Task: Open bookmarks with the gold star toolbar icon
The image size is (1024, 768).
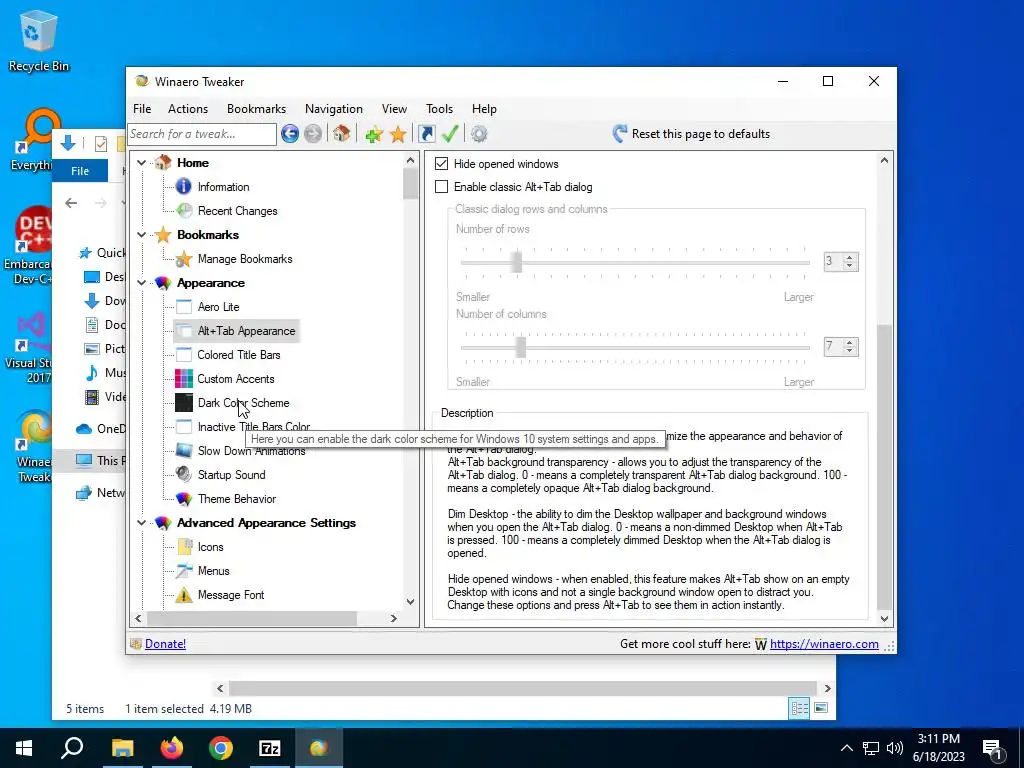Action: point(398,134)
